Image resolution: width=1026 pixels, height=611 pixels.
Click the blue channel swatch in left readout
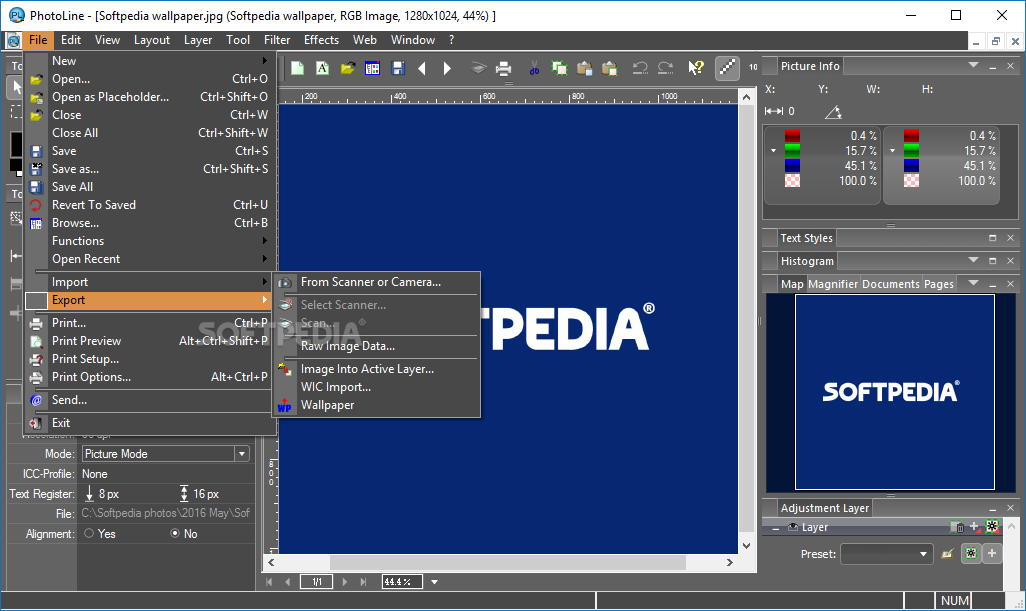(x=792, y=166)
